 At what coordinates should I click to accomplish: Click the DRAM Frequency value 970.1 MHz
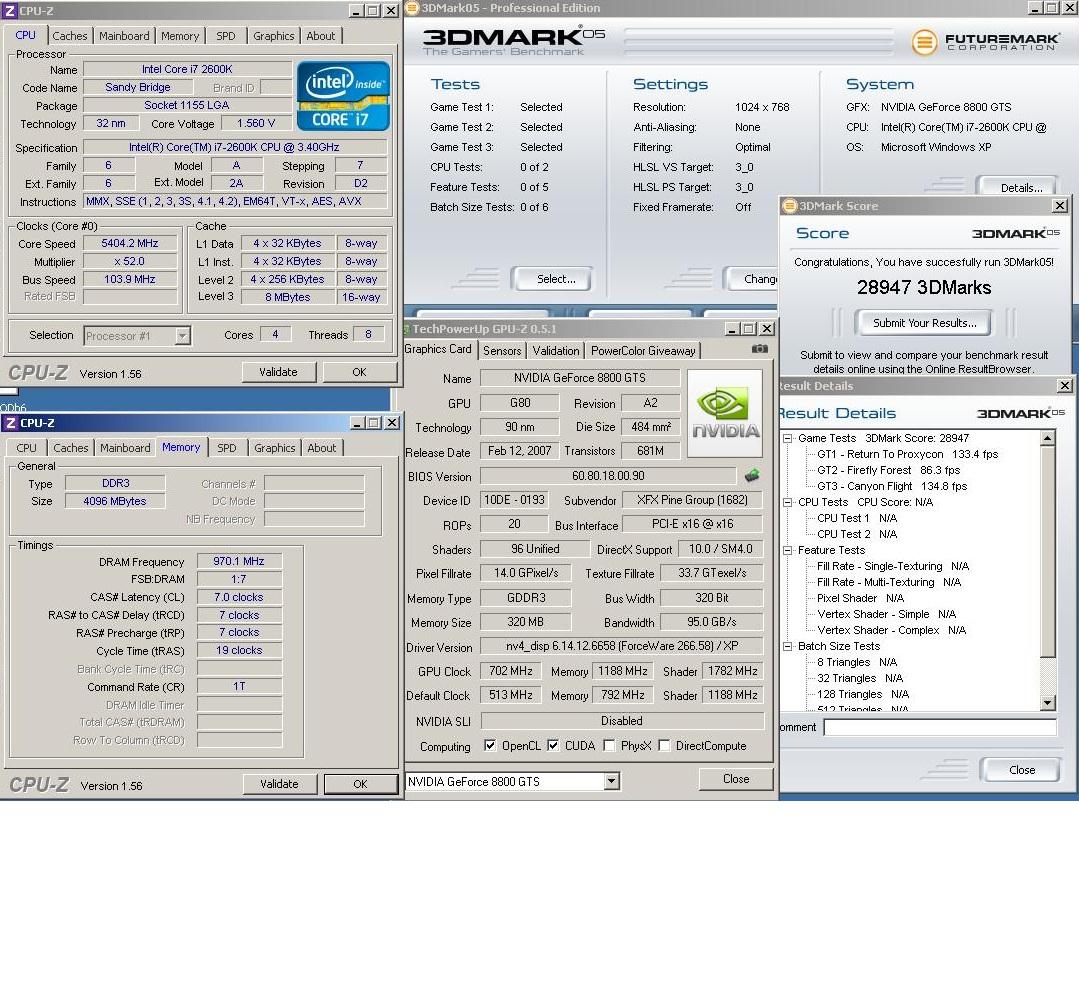[x=239, y=561]
